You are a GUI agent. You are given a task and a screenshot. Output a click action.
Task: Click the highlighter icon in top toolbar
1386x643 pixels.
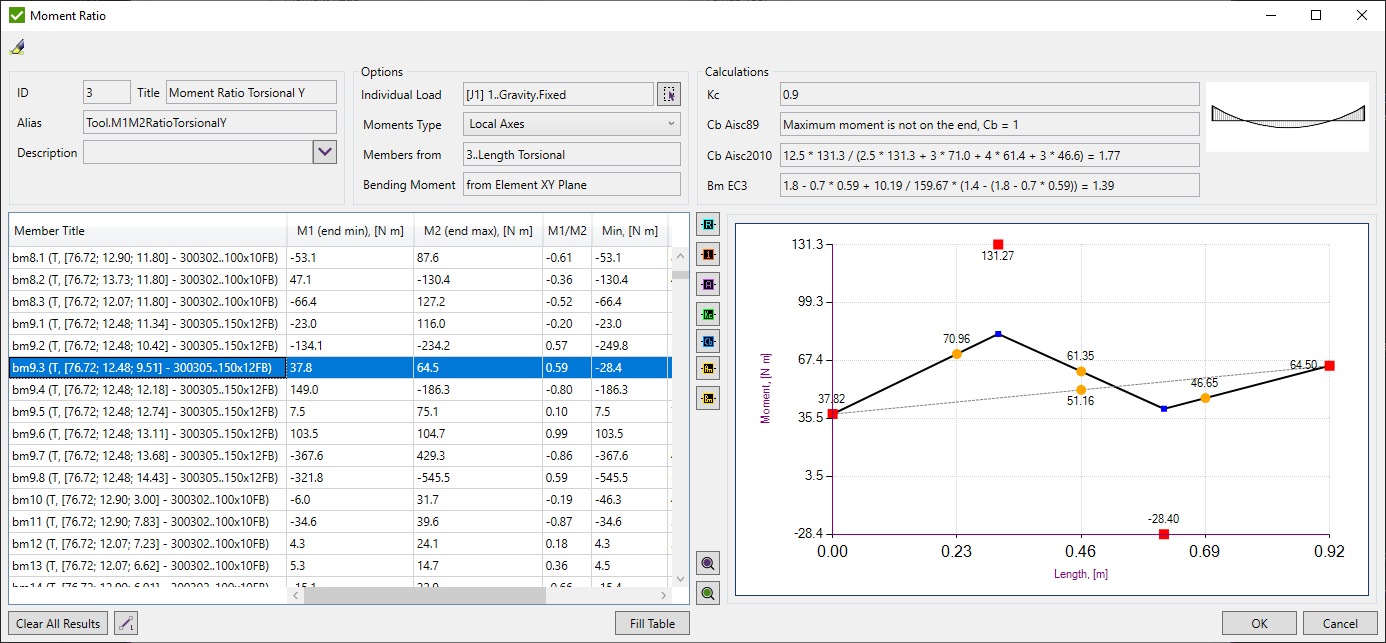[x=17, y=47]
